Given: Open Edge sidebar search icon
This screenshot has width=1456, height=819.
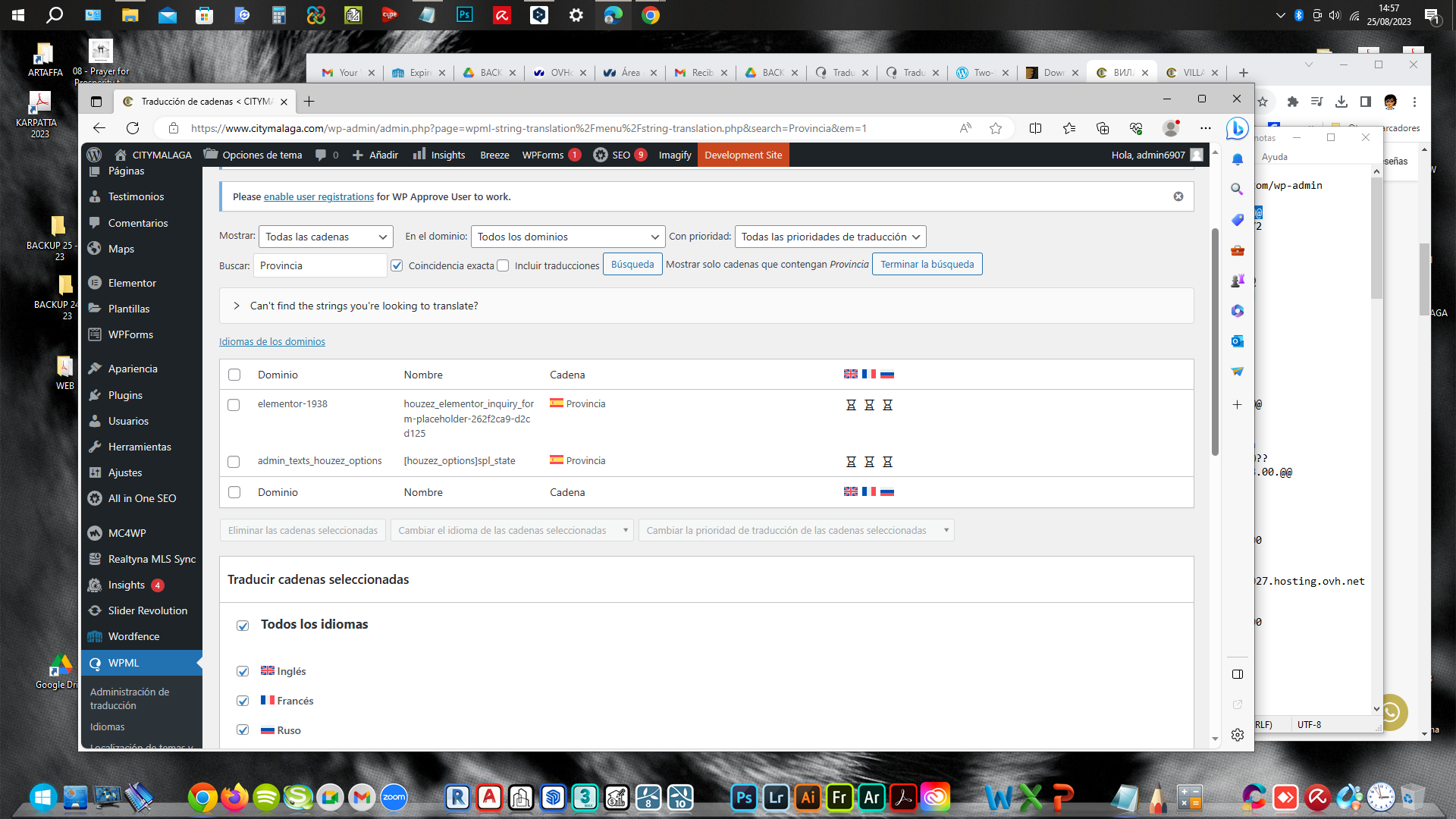Looking at the screenshot, I should coord(1238,190).
